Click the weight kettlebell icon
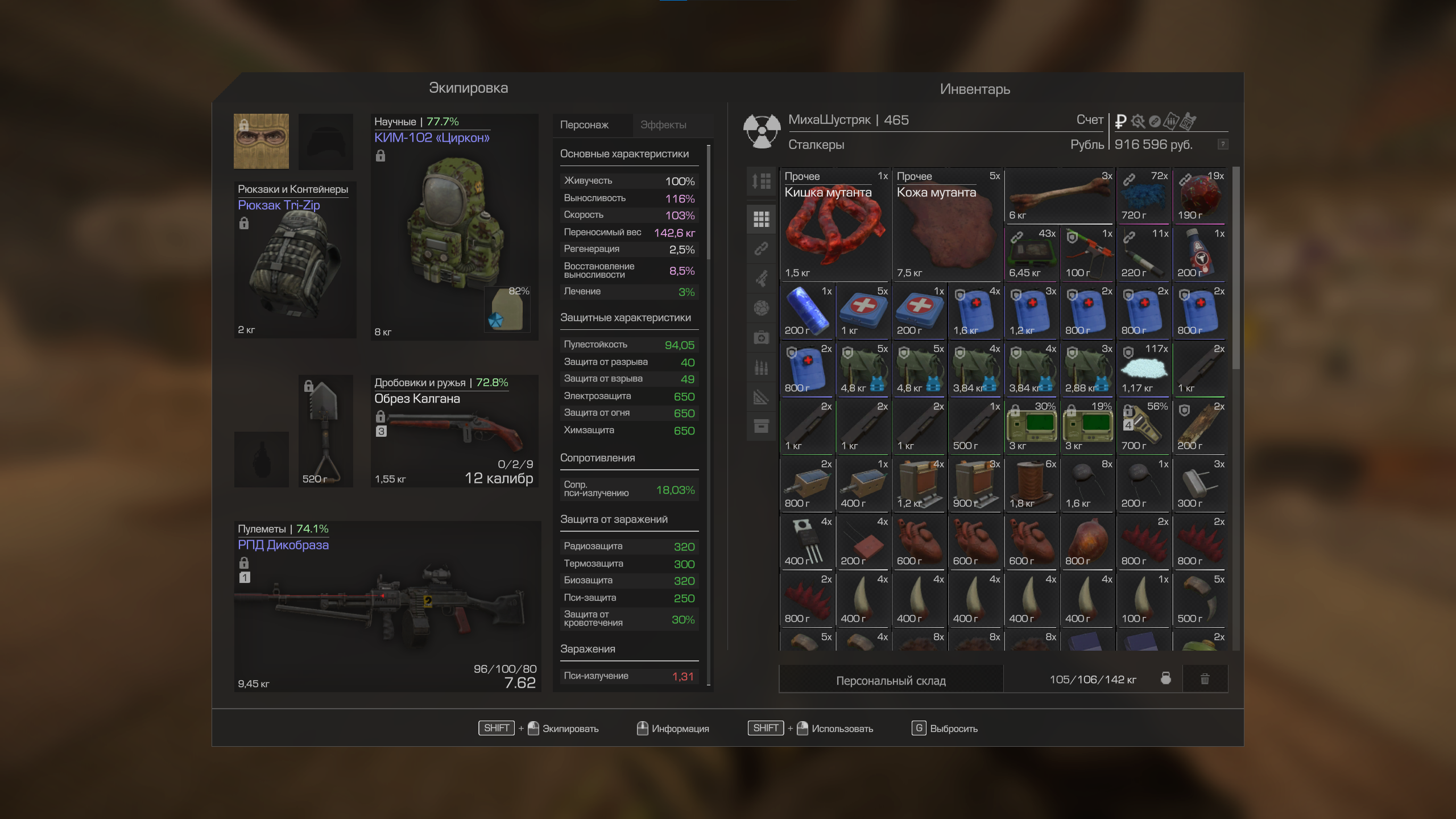Image resolution: width=1456 pixels, height=819 pixels. pos(1165,678)
